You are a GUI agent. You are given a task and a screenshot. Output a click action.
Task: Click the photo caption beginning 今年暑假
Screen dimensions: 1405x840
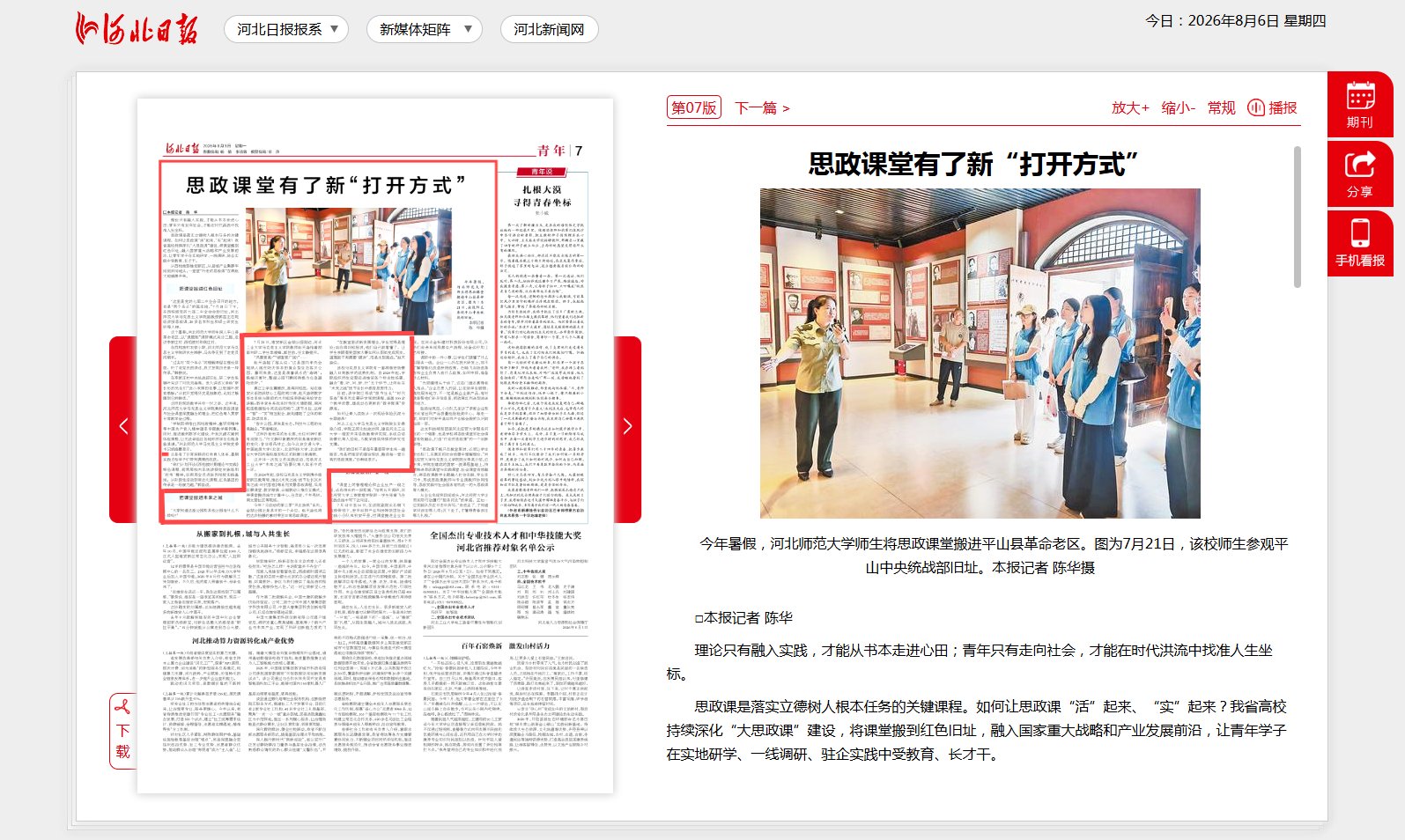pyautogui.click(x=994, y=556)
